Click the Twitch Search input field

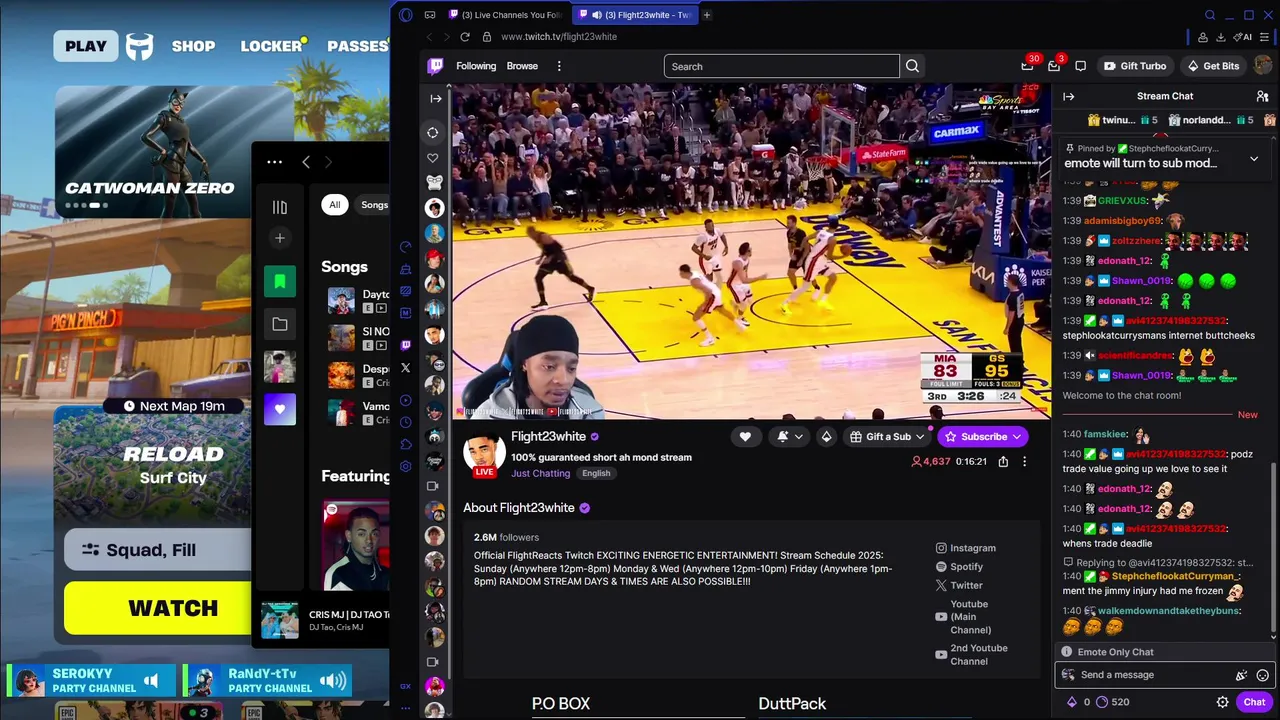point(782,66)
